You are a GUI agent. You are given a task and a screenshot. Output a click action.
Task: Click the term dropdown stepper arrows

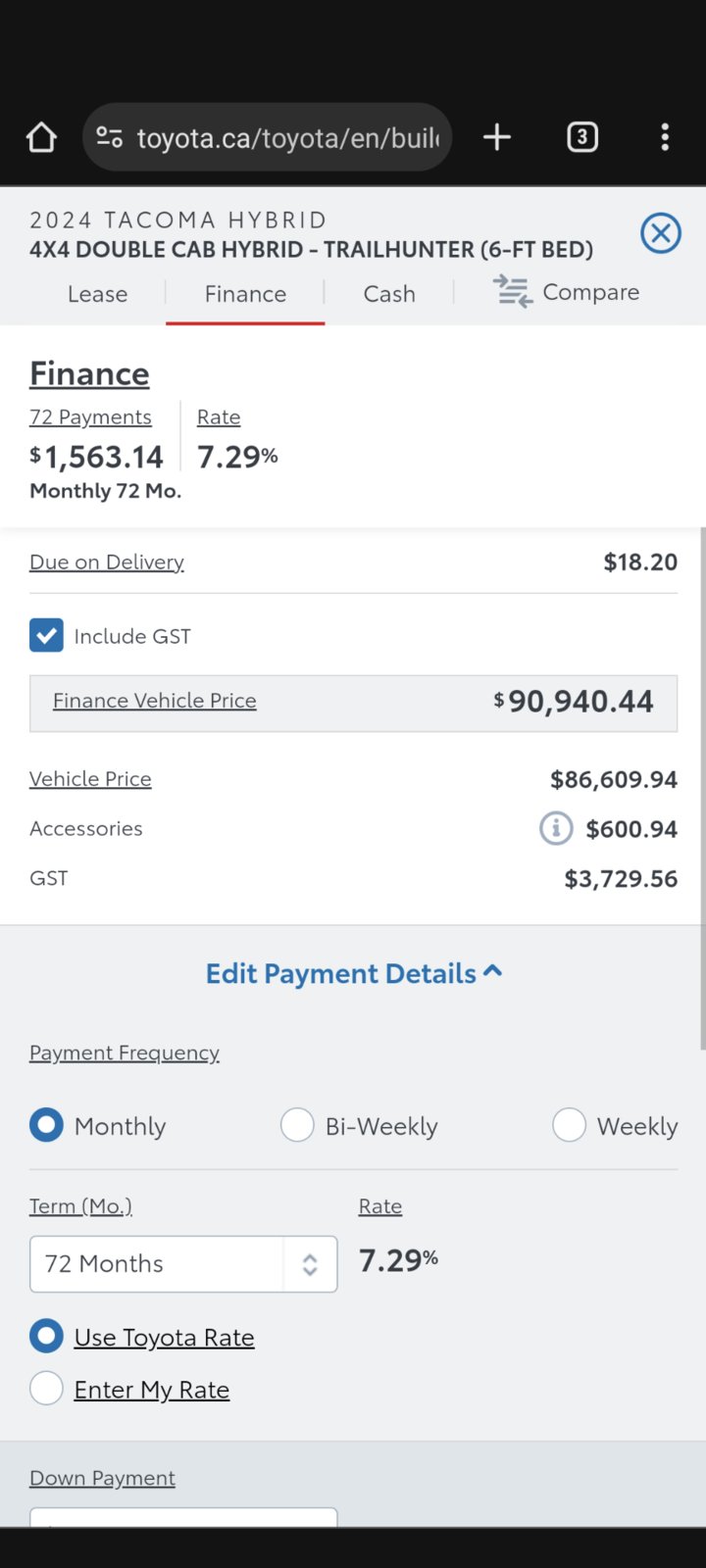[x=310, y=1264]
